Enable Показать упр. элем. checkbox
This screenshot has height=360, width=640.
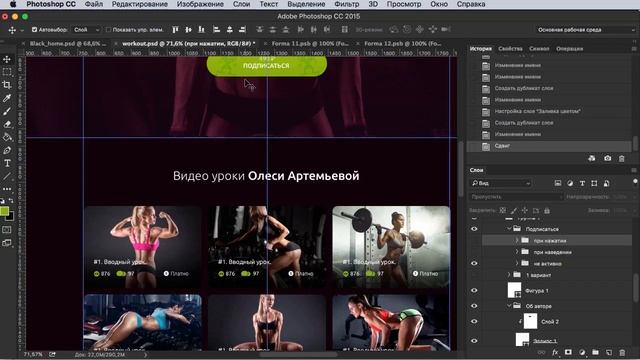pos(108,29)
